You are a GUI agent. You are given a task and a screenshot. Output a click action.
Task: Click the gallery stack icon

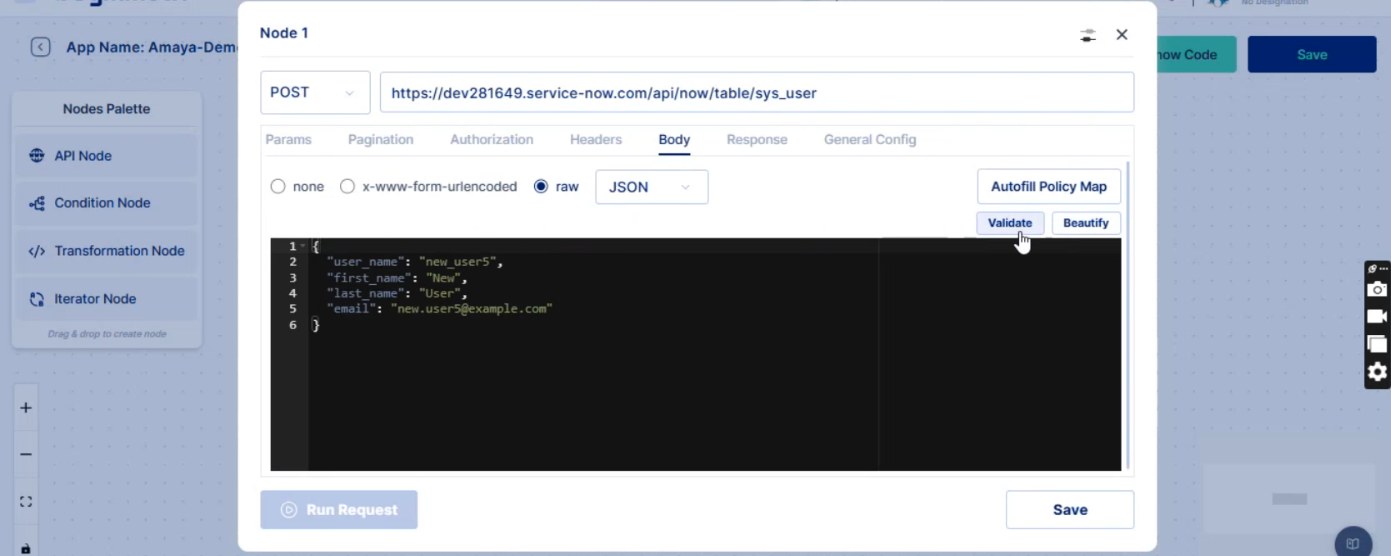pyautogui.click(x=1377, y=344)
